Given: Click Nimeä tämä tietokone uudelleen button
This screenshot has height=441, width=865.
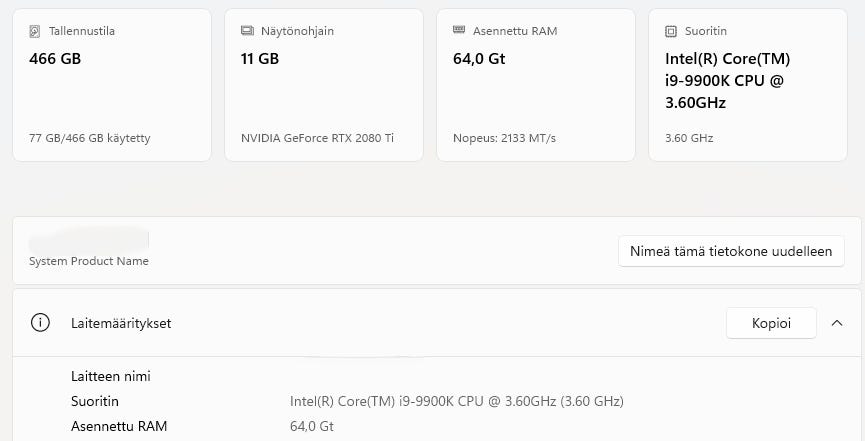Looking at the screenshot, I should coord(731,251).
